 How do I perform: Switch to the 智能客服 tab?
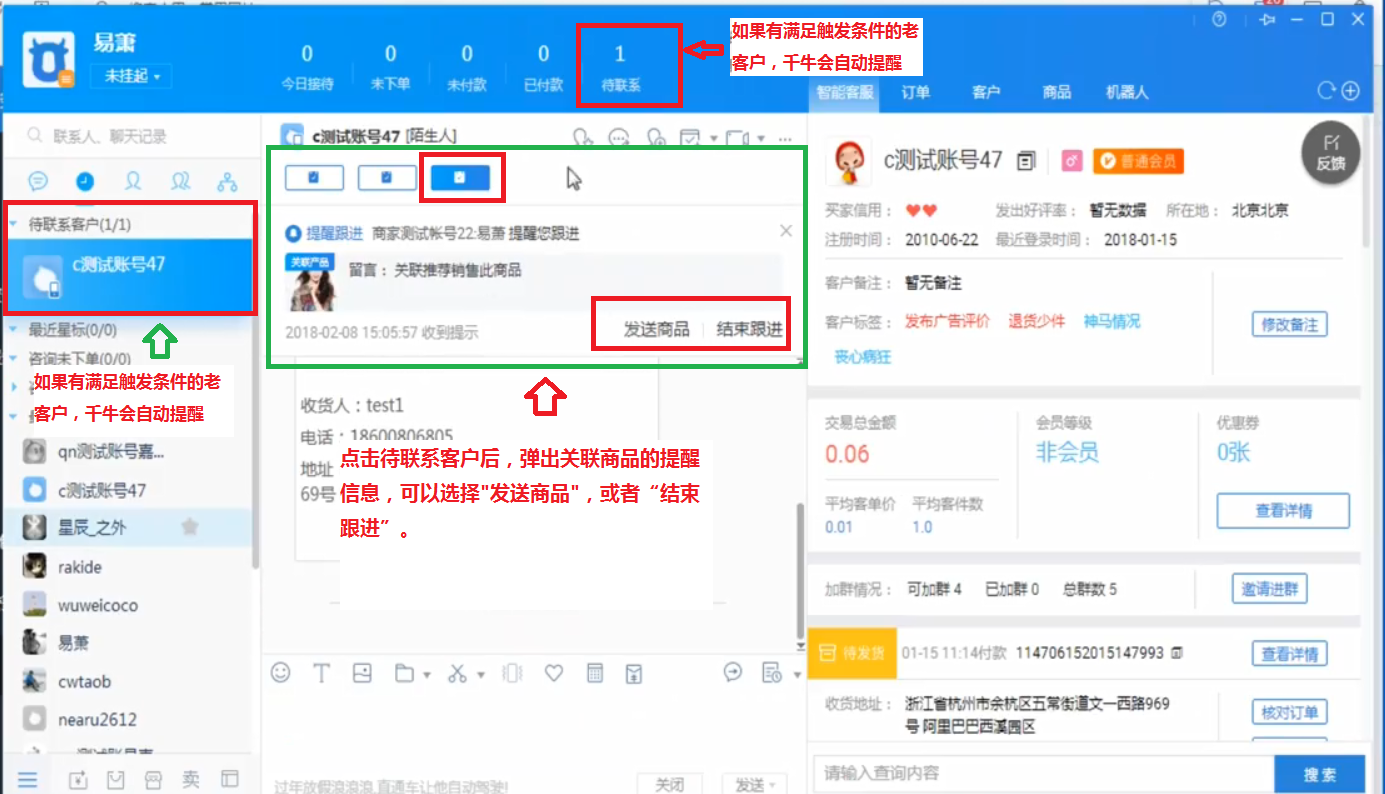click(845, 92)
